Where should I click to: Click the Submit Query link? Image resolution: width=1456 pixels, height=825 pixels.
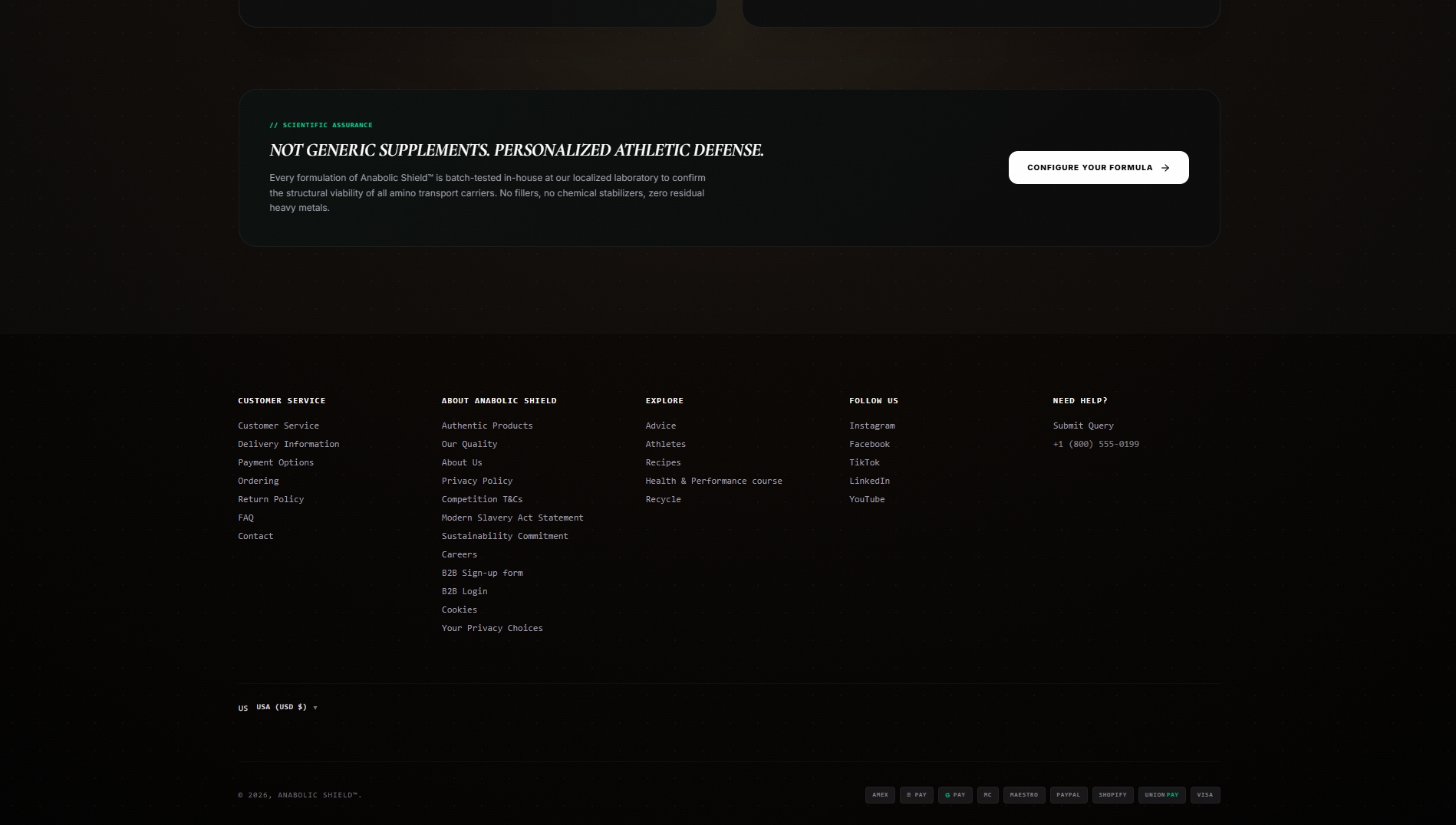[x=1083, y=426]
